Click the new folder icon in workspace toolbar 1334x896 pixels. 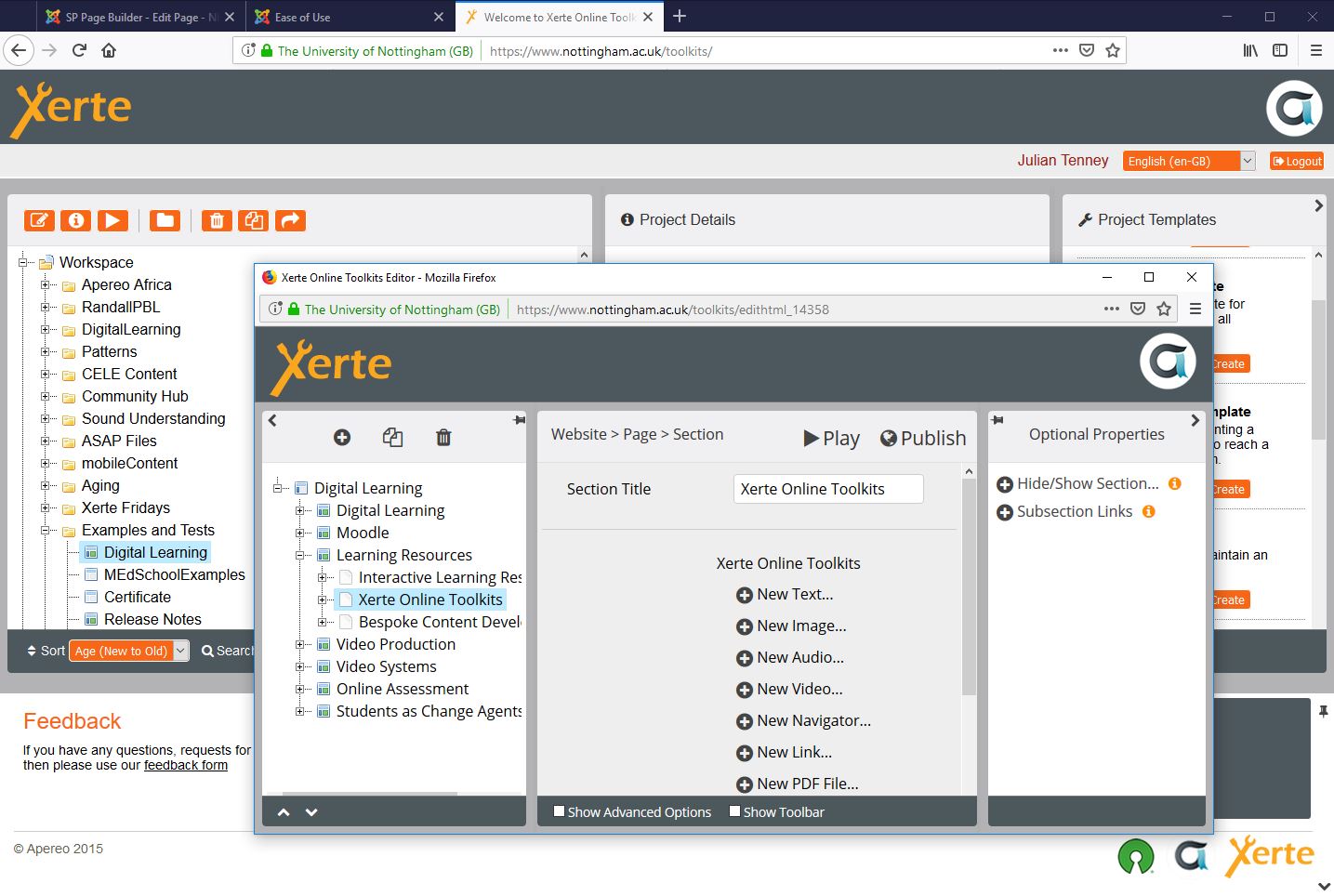coord(165,220)
